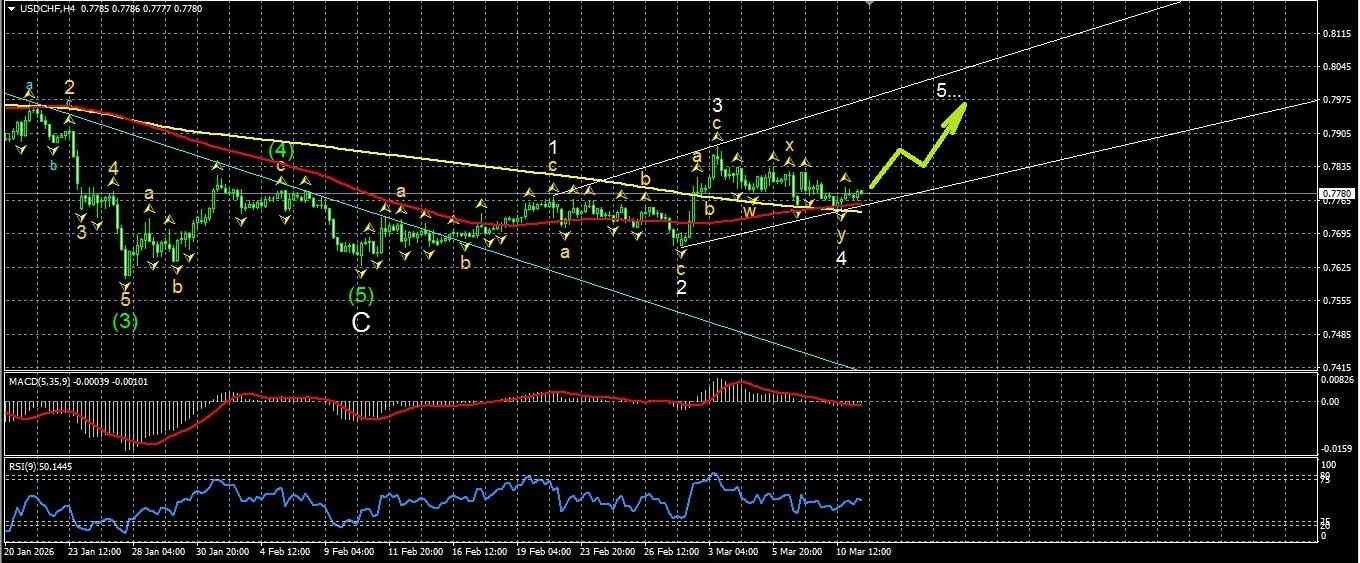Image resolution: width=1360 pixels, height=563 pixels.
Task: Select the small blue b wave label
Action: (54, 164)
